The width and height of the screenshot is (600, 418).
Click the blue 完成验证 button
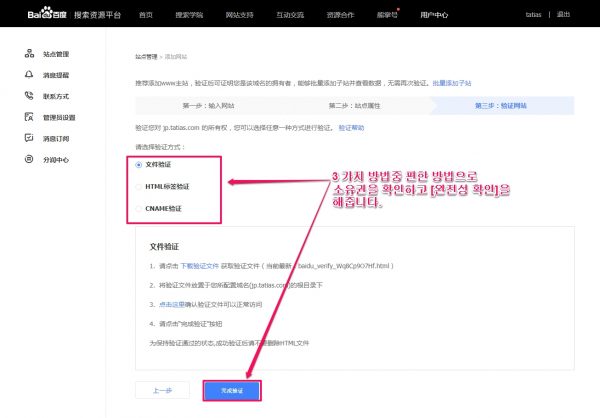pos(232,390)
